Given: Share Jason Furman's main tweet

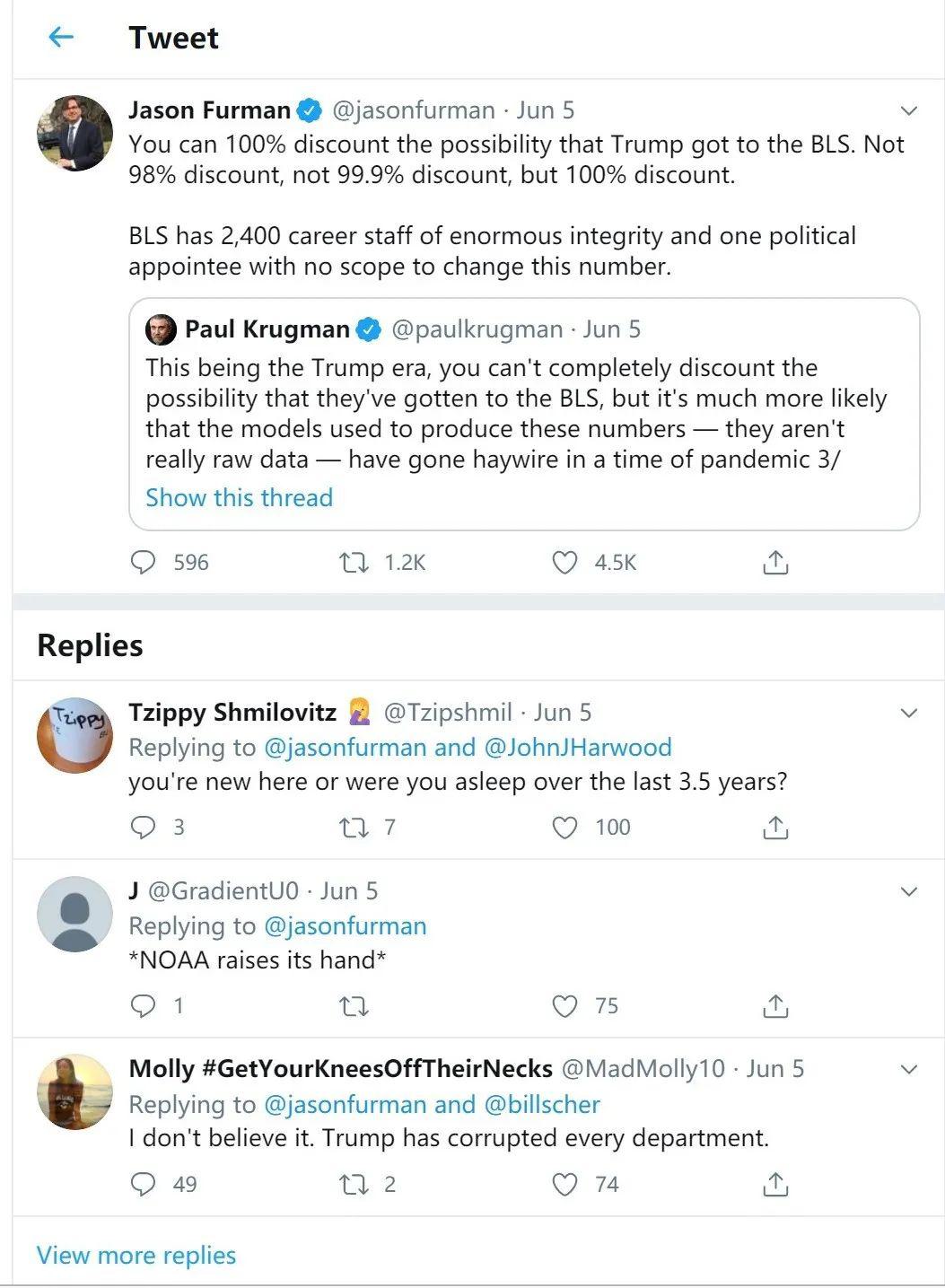Looking at the screenshot, I should click(x=775, y=563).
